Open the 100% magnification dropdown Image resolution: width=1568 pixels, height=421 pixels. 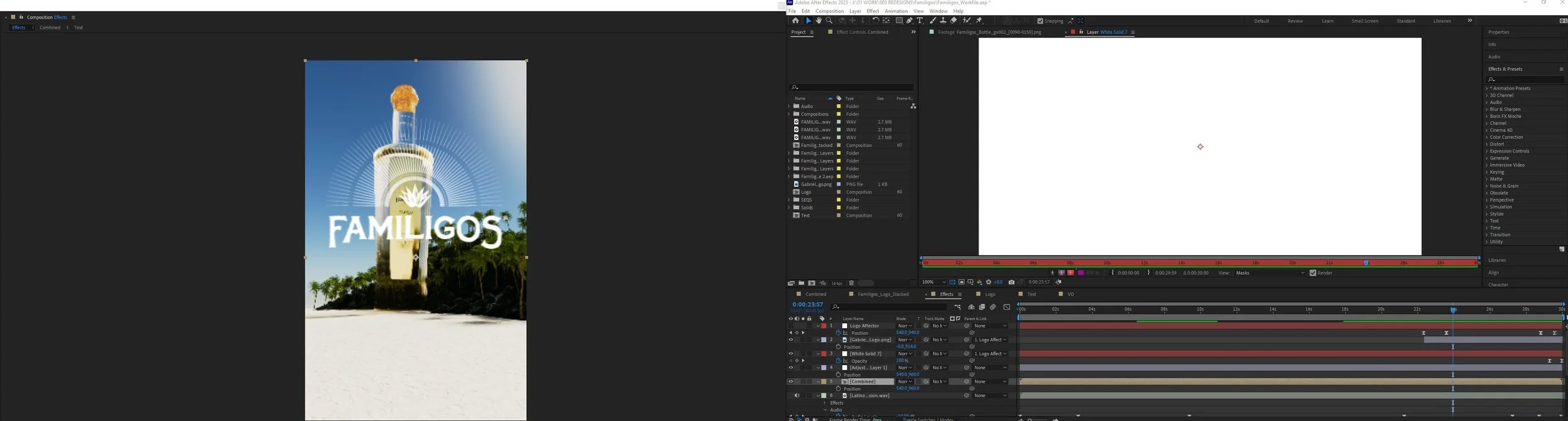[933, 282]
